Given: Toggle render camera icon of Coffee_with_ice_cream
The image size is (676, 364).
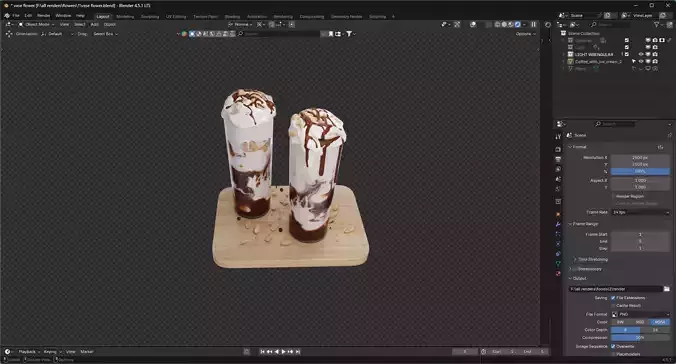Looking at the screenshot, I should 655,61.
